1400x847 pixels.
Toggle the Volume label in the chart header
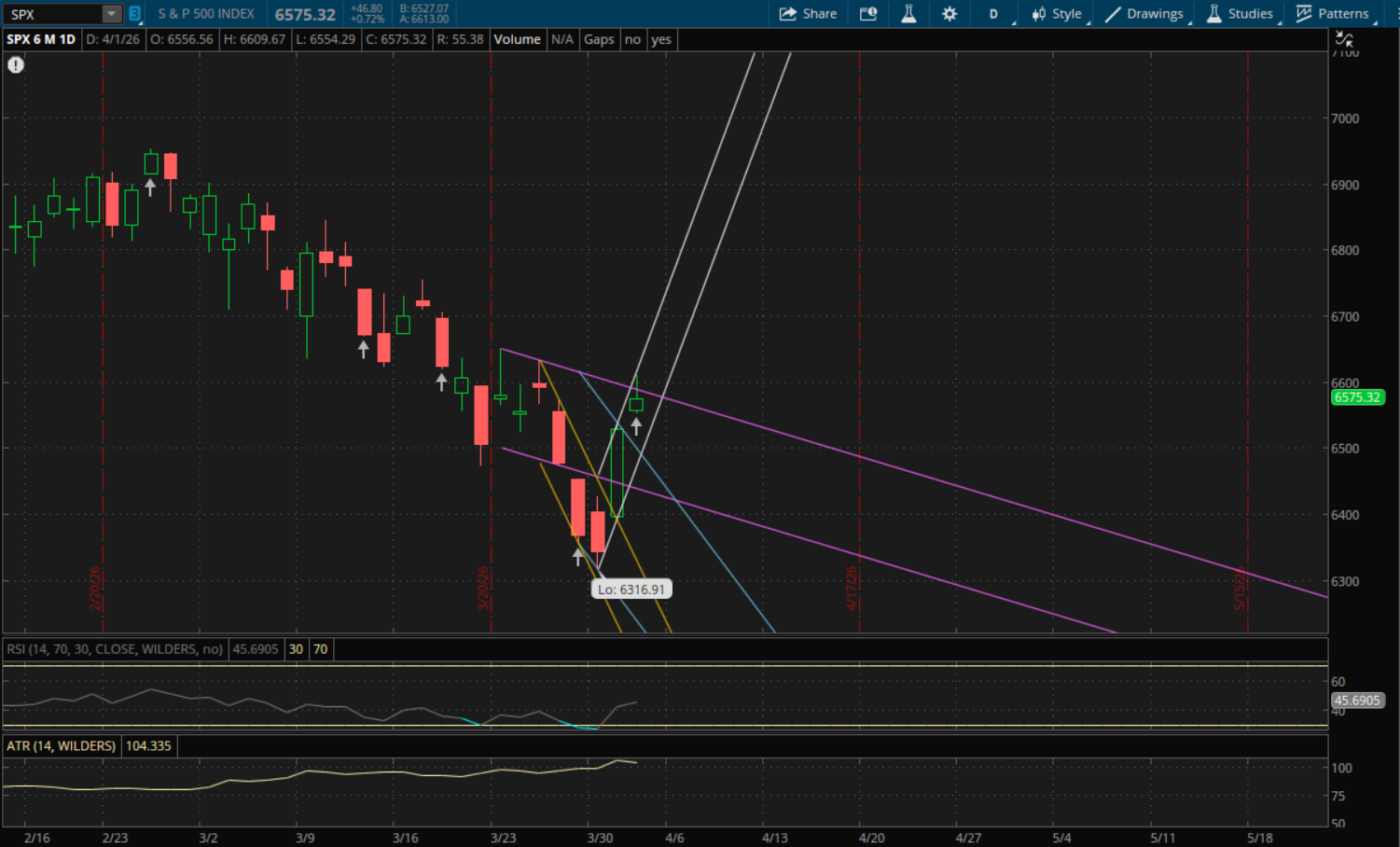pyautogui.click(x=517, y=39)
